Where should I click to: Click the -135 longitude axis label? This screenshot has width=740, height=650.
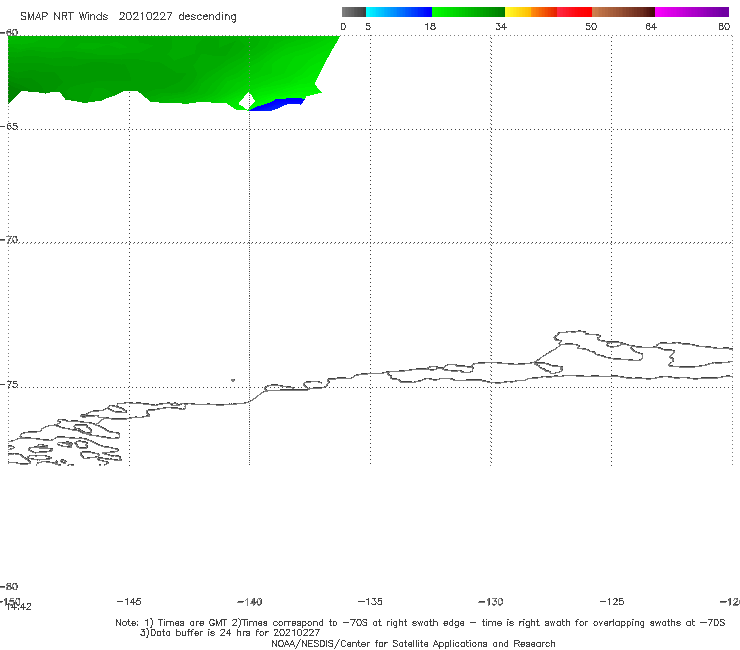click(370, 601)
